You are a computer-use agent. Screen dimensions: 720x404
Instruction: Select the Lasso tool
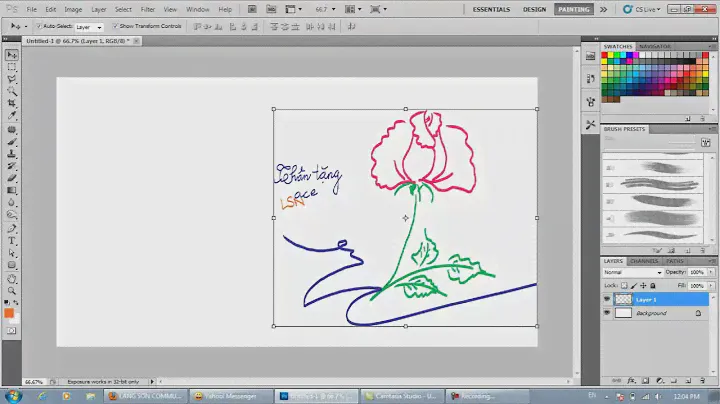click(x=11, y=79)
